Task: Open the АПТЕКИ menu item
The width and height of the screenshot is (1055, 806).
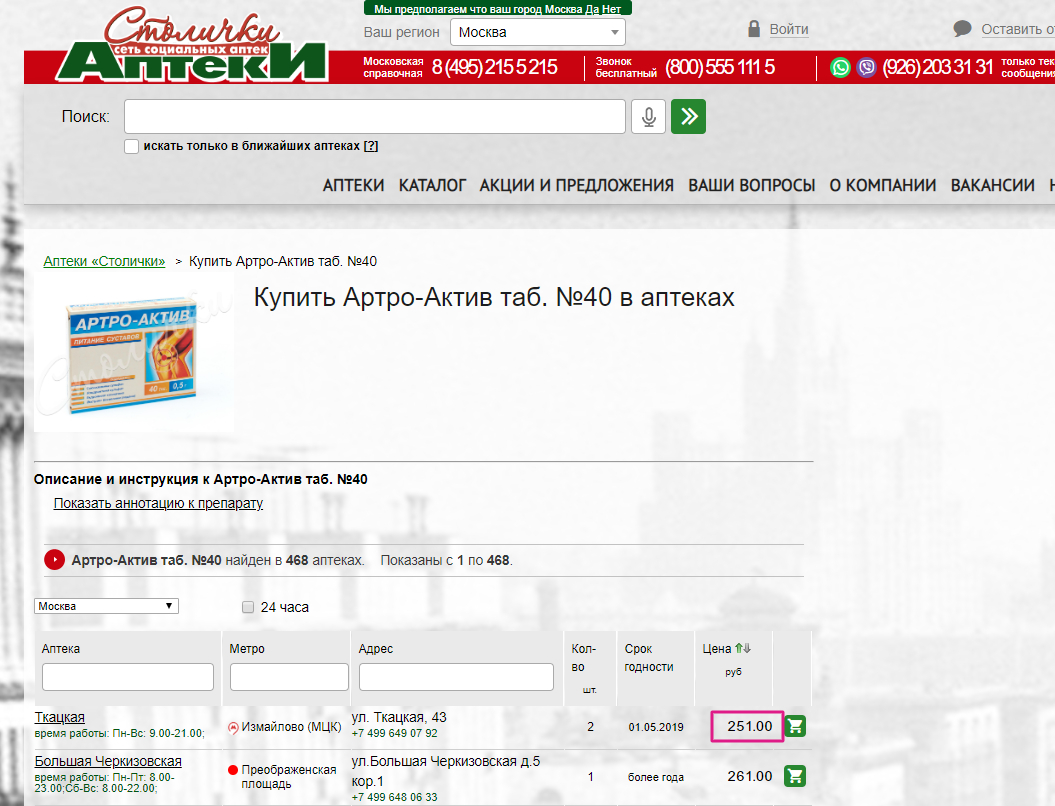Action: point(353,185)
